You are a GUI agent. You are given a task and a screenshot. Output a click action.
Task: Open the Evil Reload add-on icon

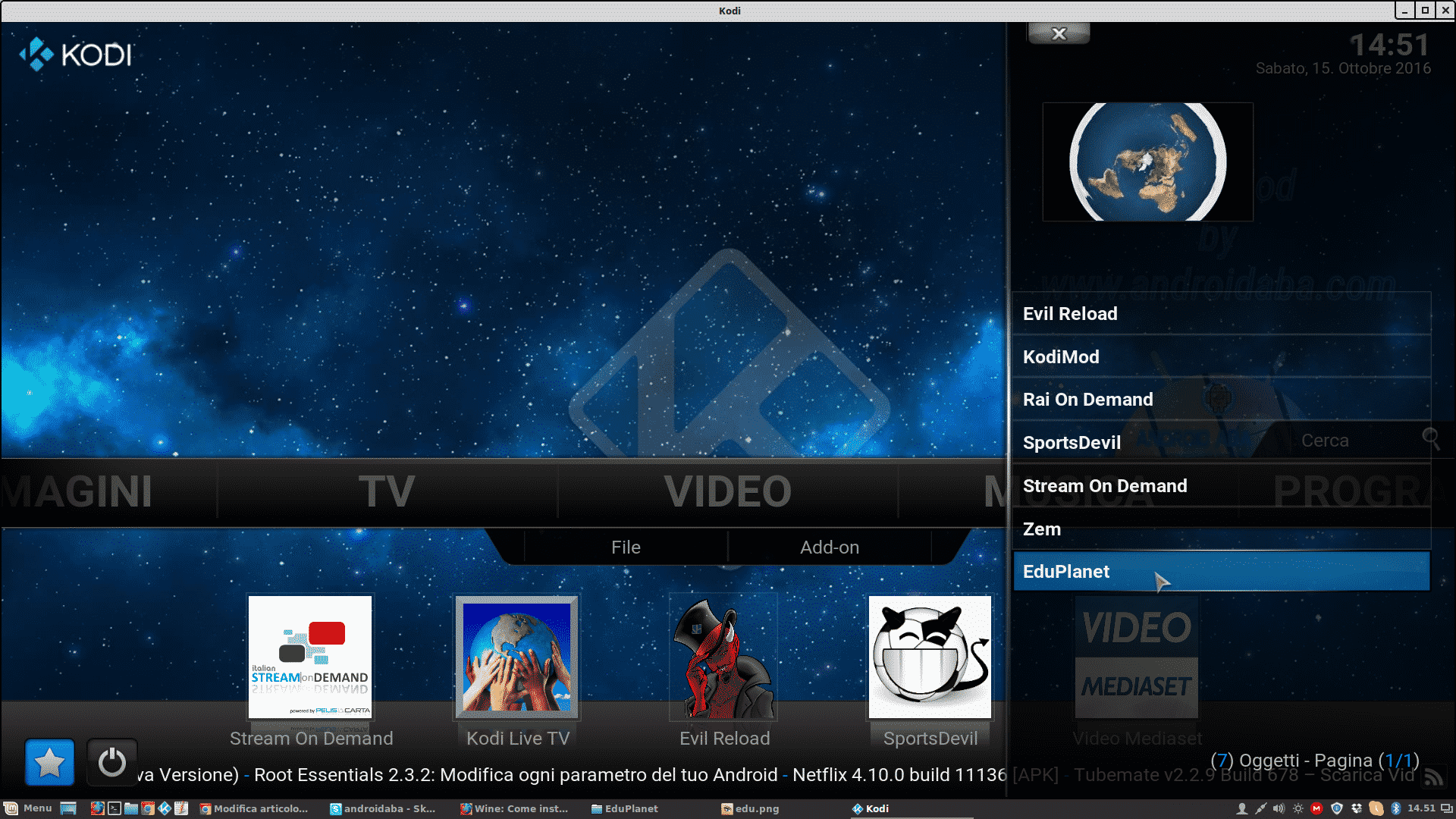pyautogui.click(x=724, y=657)
